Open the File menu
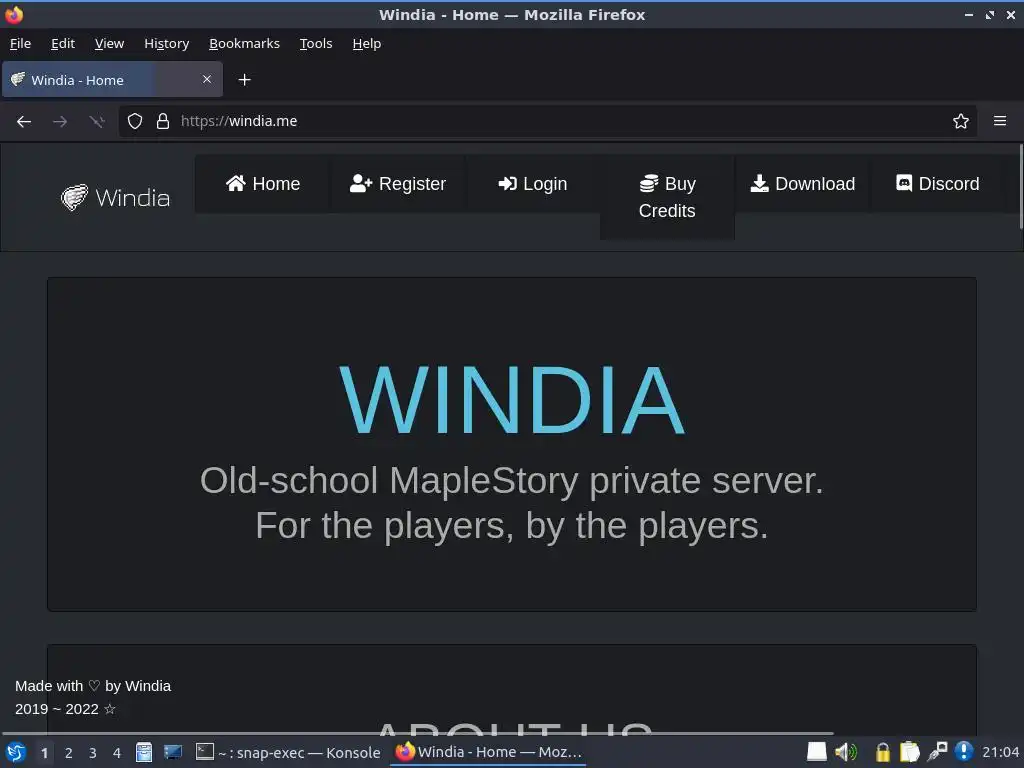The width and height of the screenshot is (1024, 768). (20, 44)
